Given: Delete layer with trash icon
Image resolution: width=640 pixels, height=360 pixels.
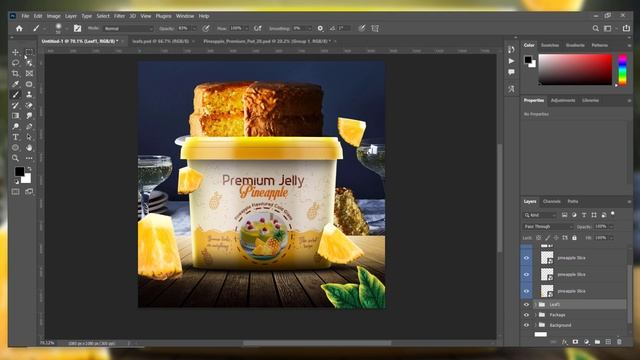Looking at the screenshot, I should click(620, 342).
